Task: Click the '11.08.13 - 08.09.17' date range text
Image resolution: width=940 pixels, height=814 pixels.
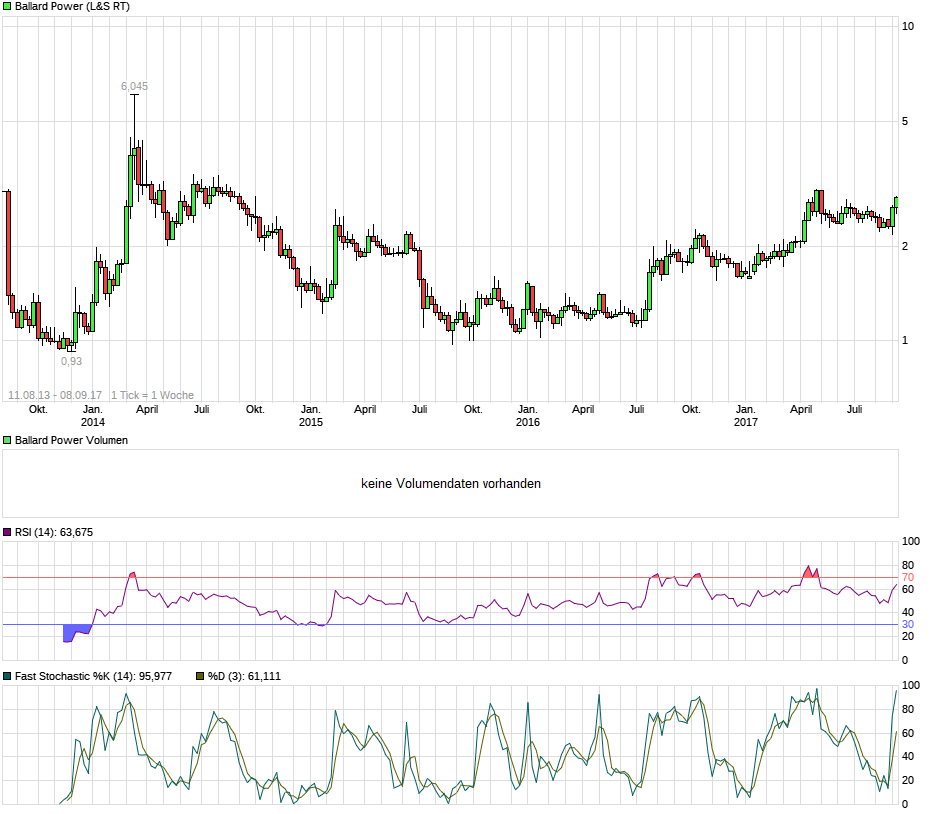Action: [55, 395]
